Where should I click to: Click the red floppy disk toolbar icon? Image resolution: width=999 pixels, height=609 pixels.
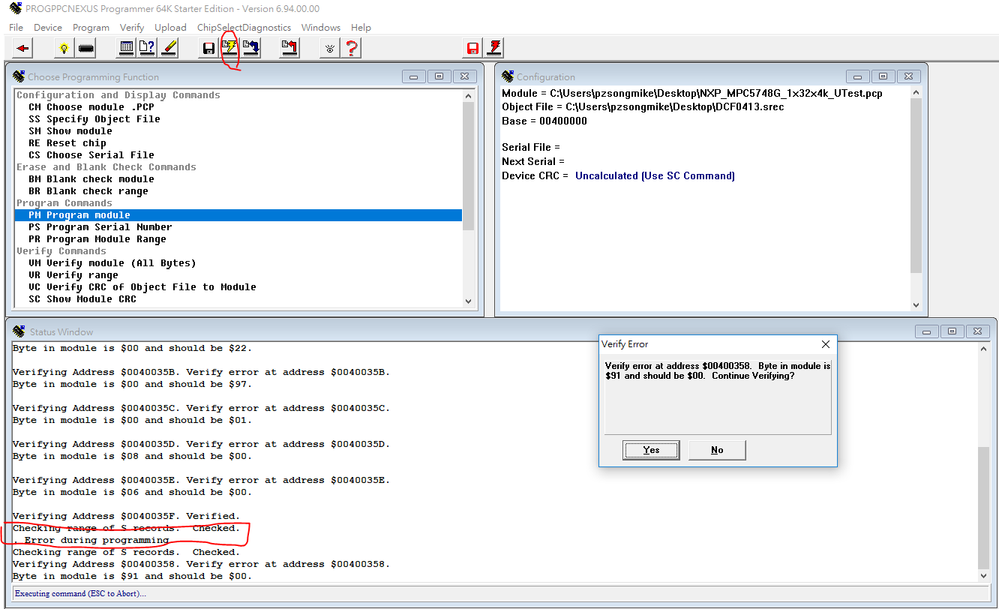tap(473, 48)
